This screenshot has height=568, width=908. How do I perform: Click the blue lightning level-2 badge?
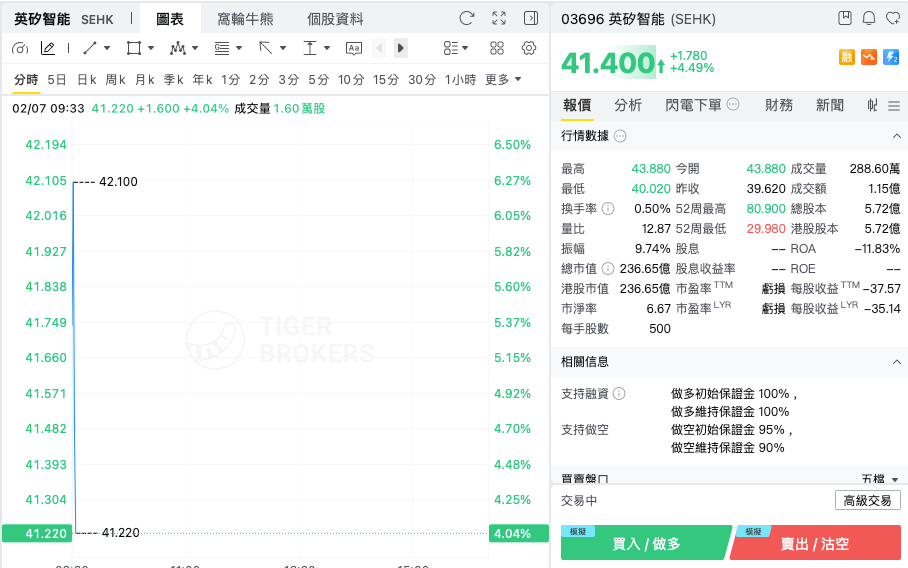tap(891, 57)
